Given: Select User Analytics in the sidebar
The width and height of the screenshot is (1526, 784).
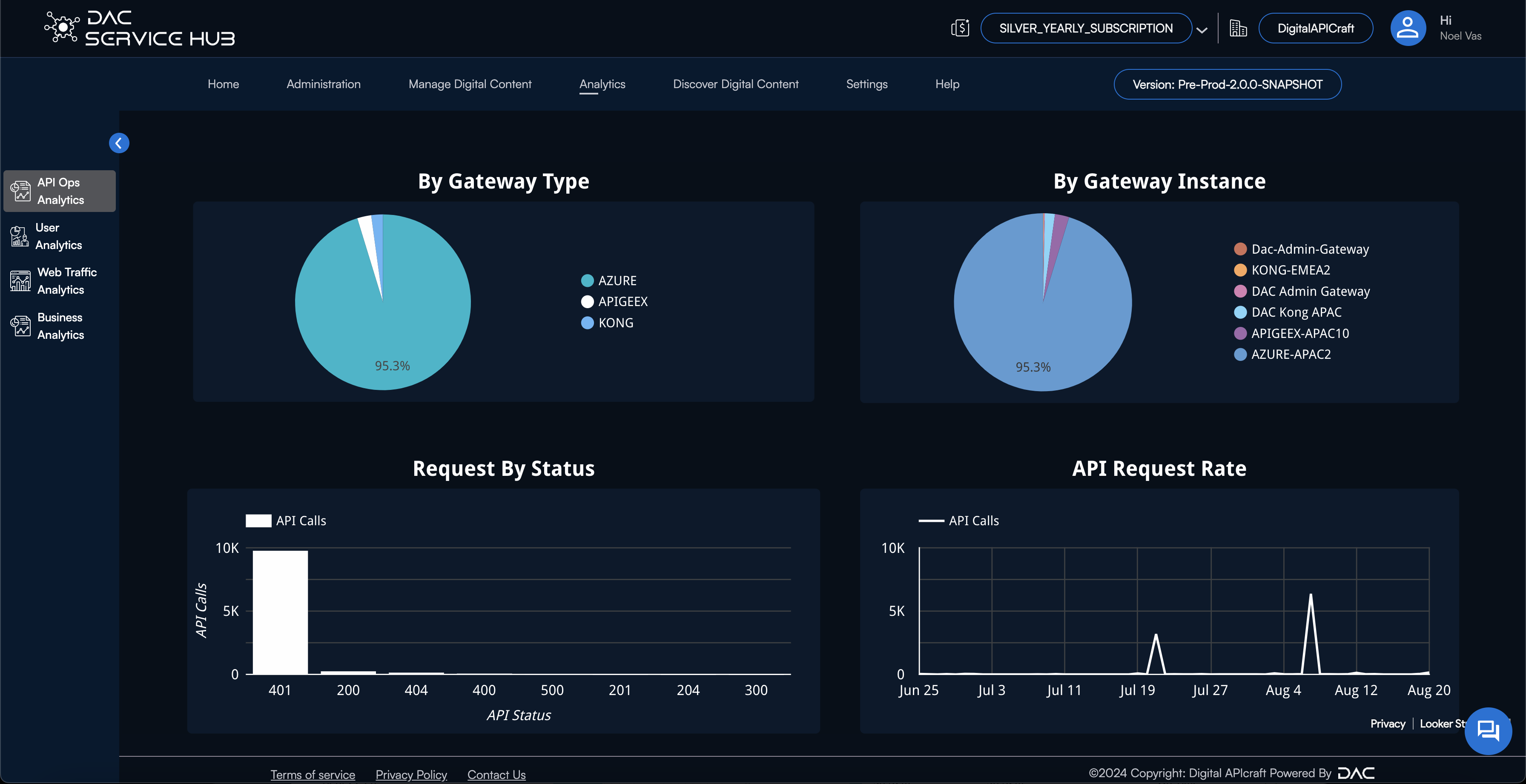Looking at the screenshot, I should (59, 236).
